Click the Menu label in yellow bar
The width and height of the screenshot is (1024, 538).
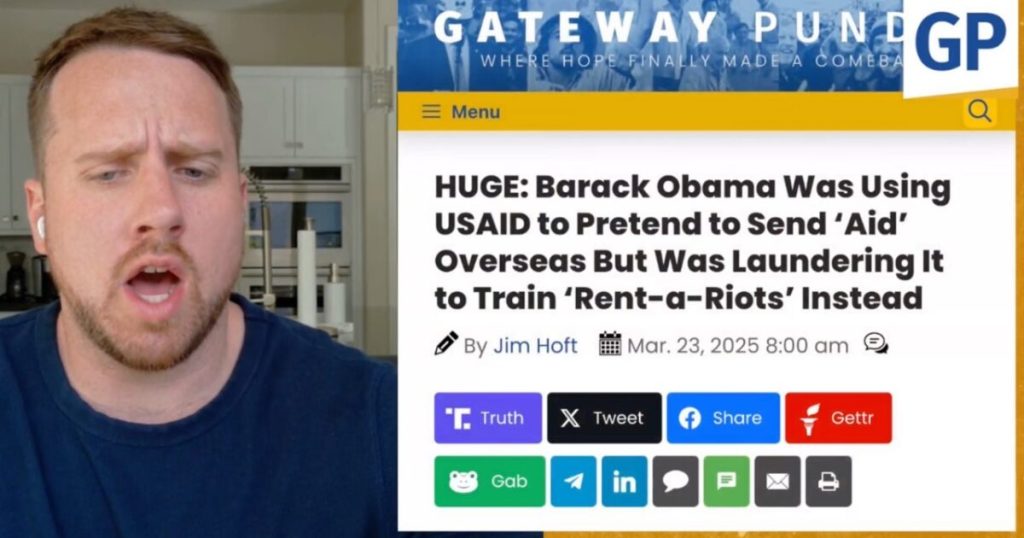pos(475,112)
